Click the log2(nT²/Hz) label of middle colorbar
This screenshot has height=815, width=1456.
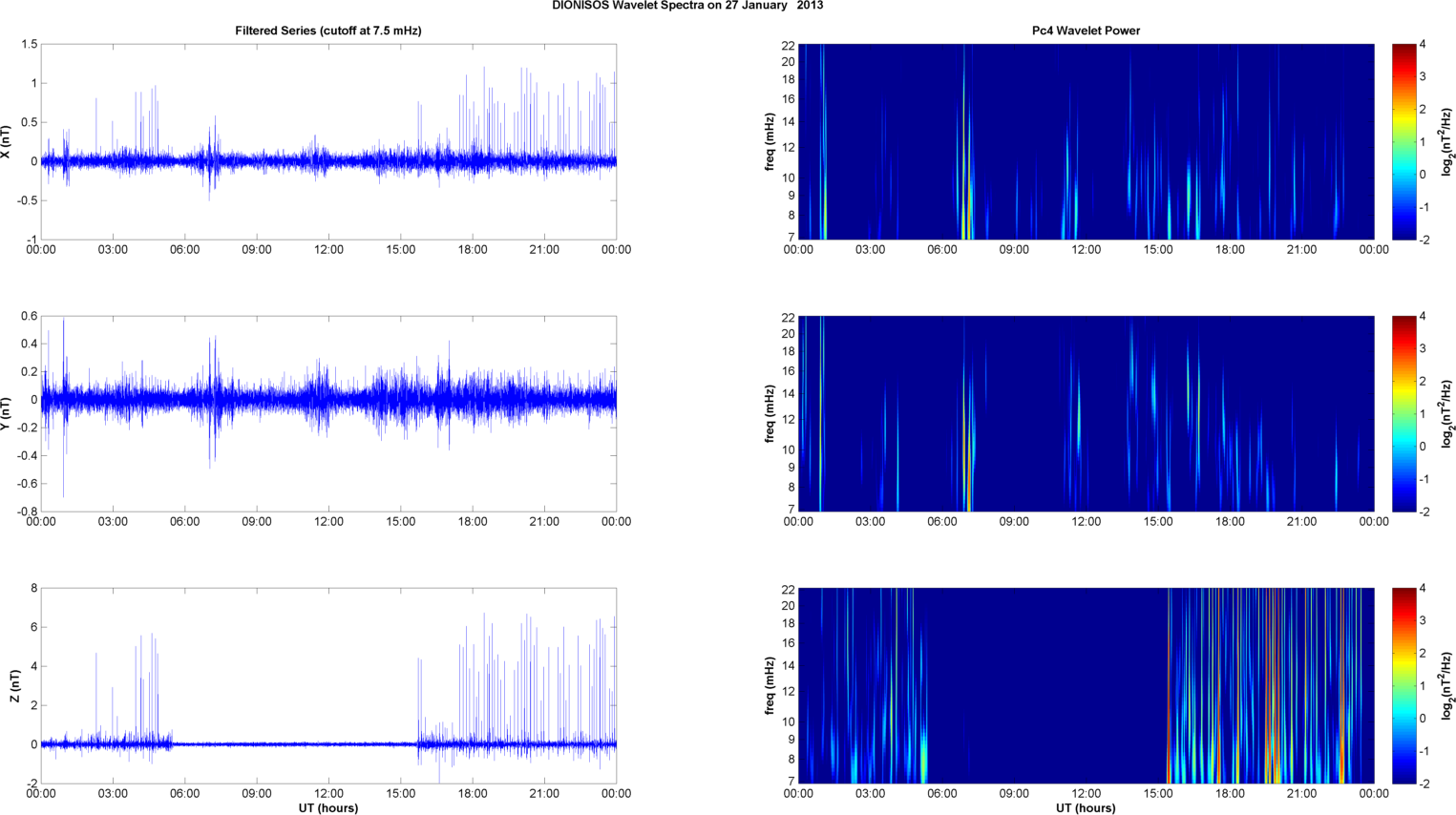pyautogui.click(x=1447, y=414)
